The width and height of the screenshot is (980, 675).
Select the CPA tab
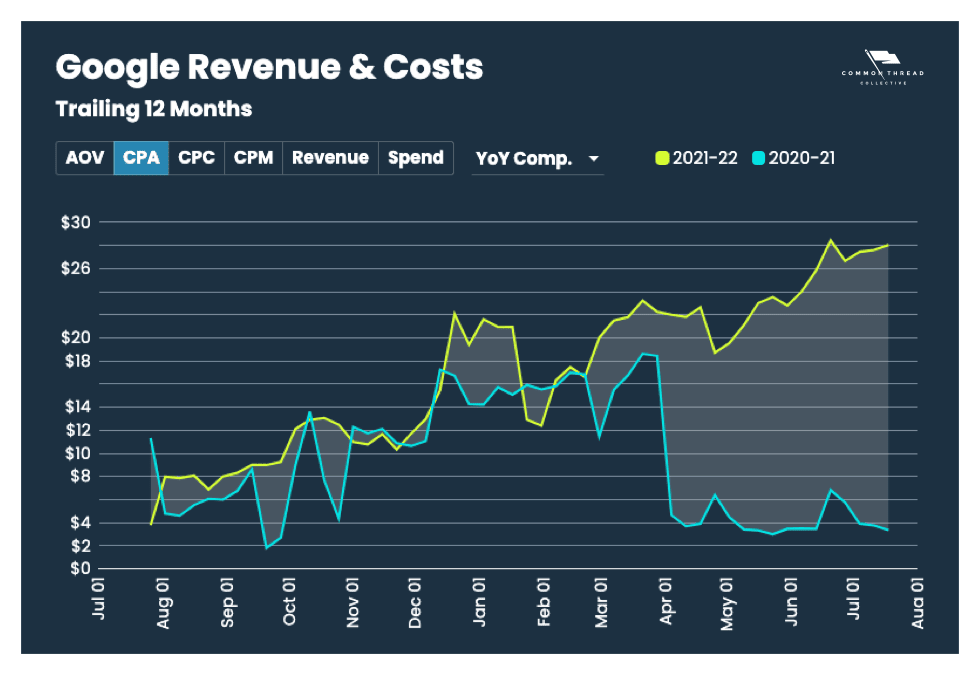click(141, 158)
